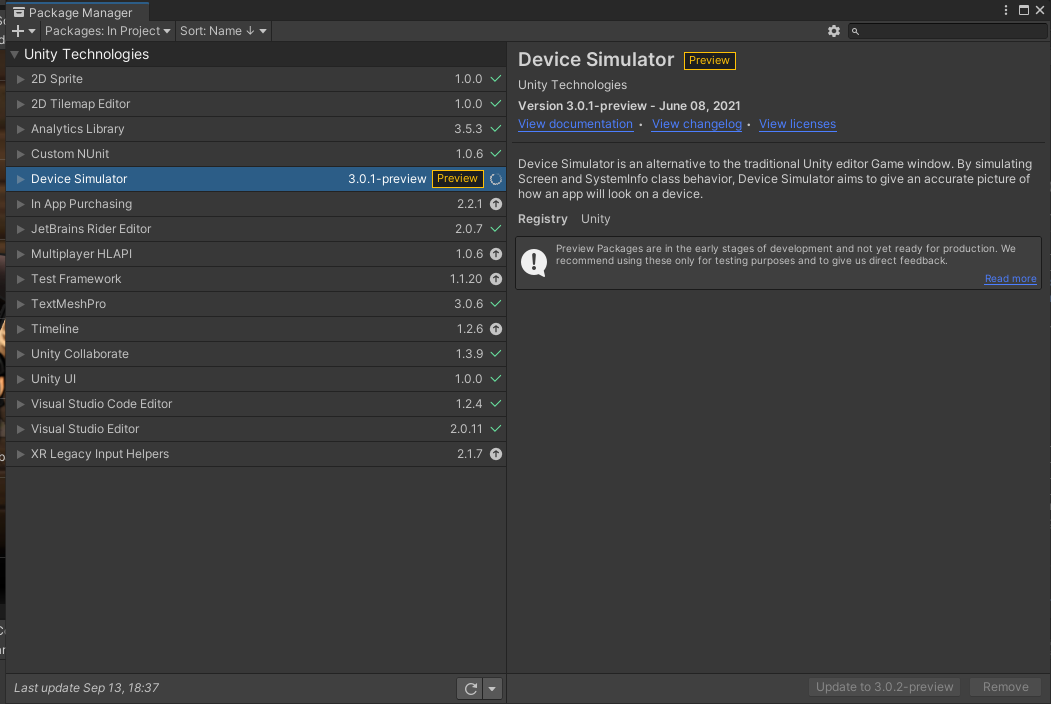The height and width of the screenshot is (704, 1051).
Task: Click the update arrow icon for In App Purchasing
Action: tap(496, 204)
